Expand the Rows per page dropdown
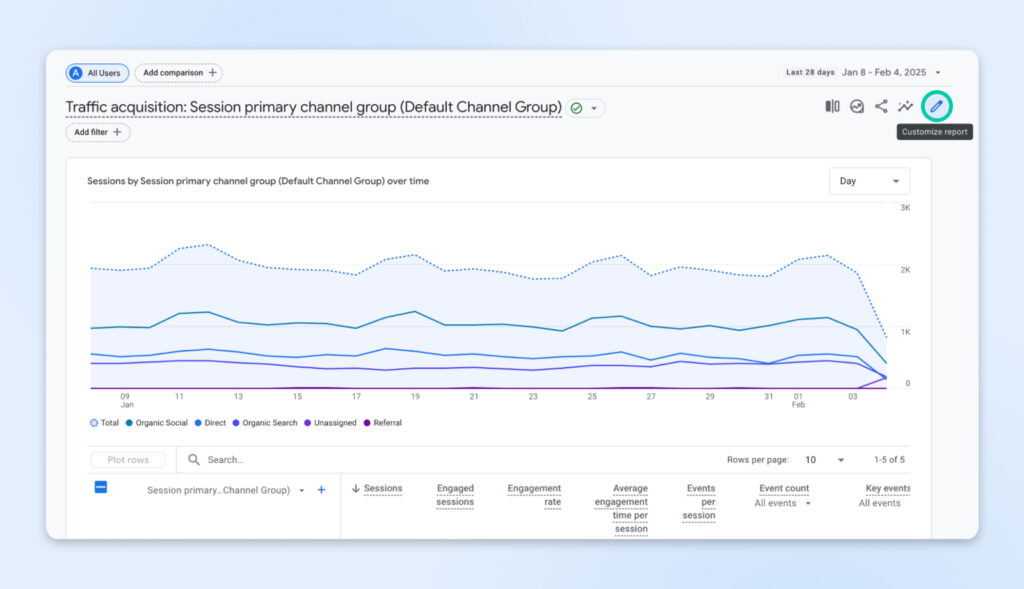 tap(826, 460)
